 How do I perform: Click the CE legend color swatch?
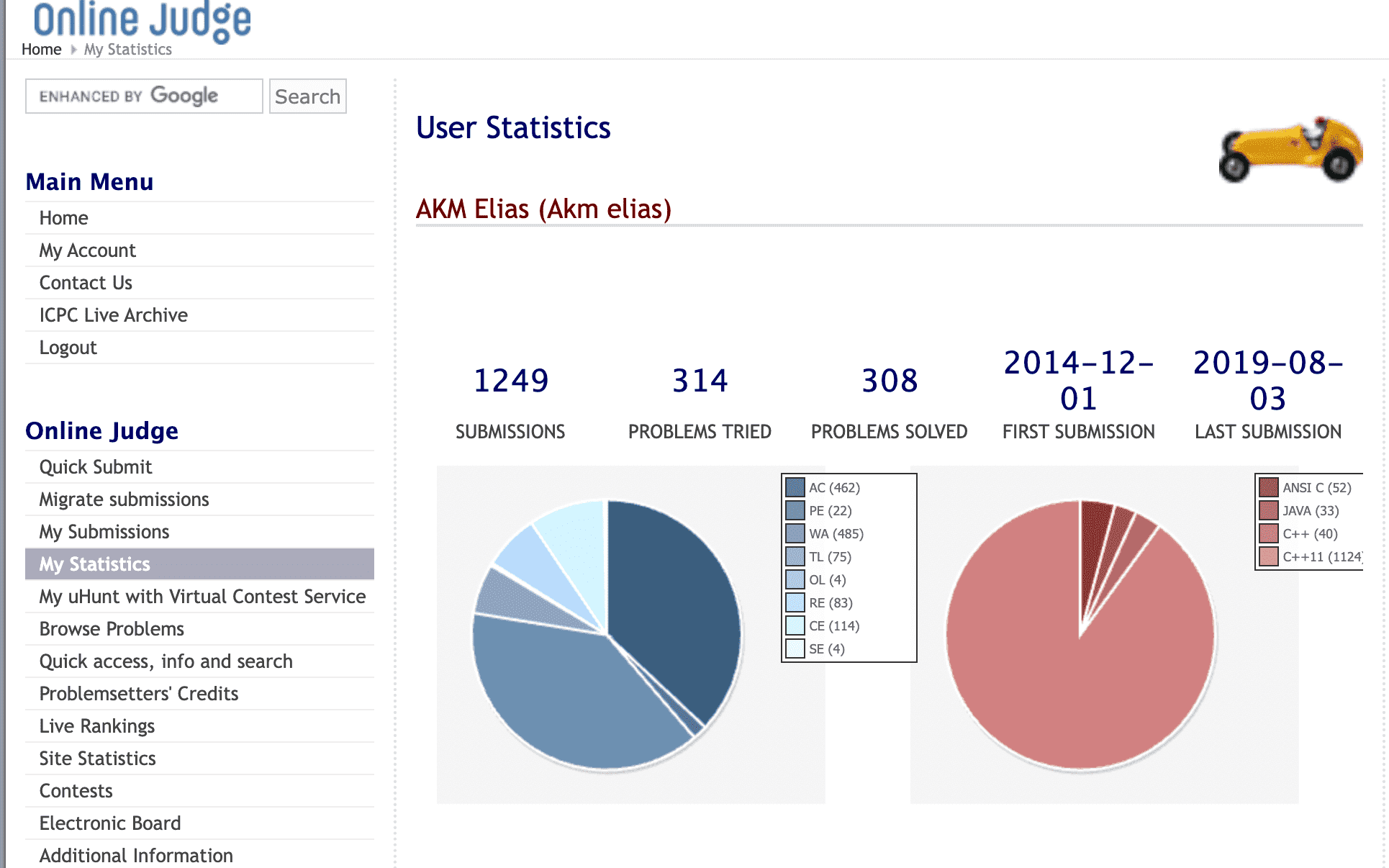click(x=795, y=625)
